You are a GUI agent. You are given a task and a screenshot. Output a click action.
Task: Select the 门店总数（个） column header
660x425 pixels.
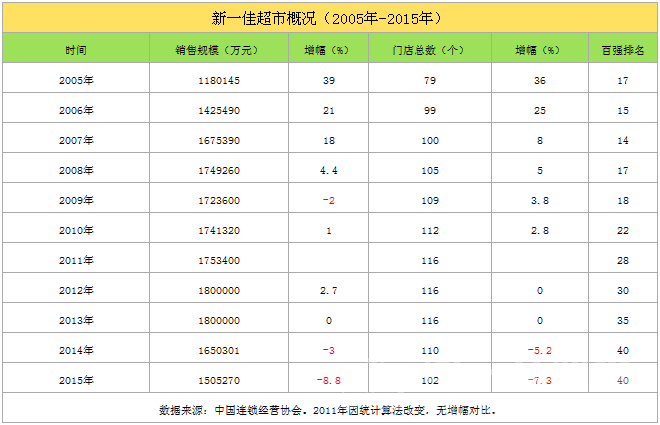(x=428, y=50)
